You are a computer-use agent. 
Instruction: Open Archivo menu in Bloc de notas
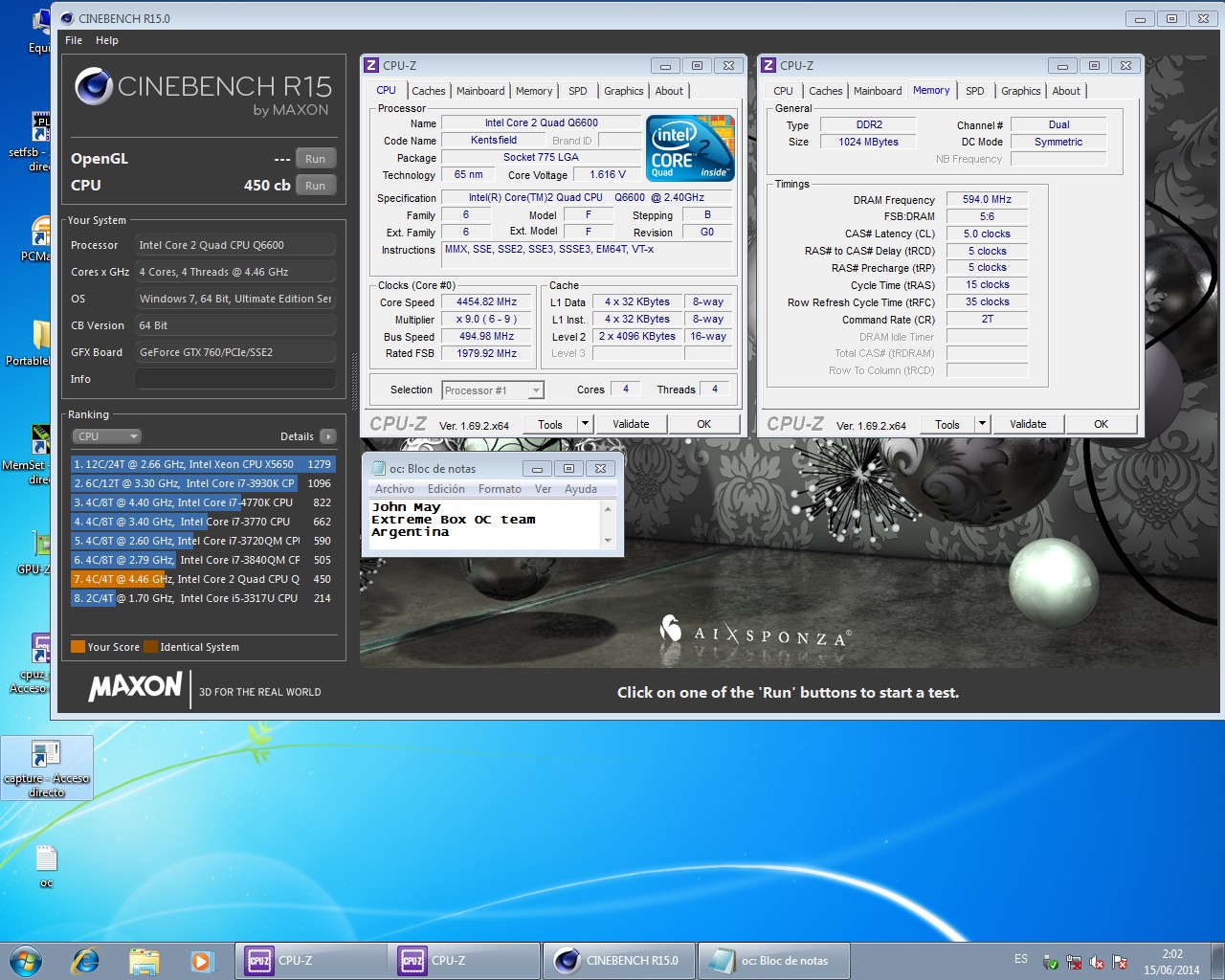(x=394, y=489)
